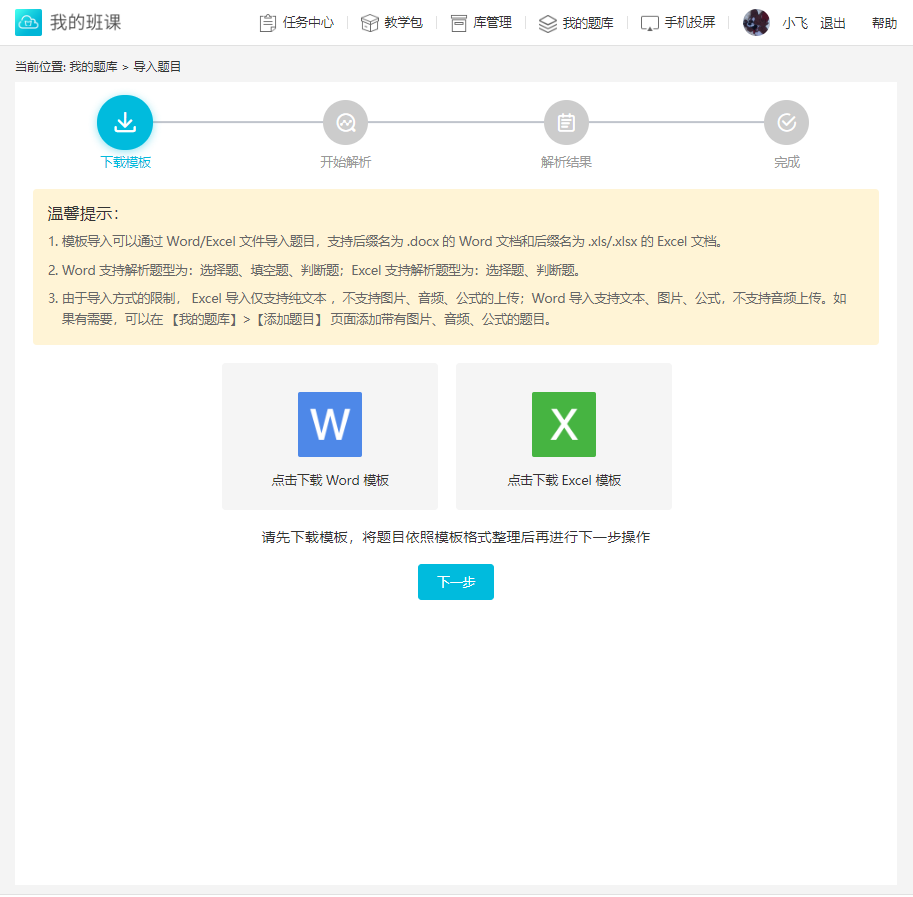Image resolution: width=913 pixels, height=897 pixels.
Task: Click the 开始解析 step circle icon
Action: (345, 122)
